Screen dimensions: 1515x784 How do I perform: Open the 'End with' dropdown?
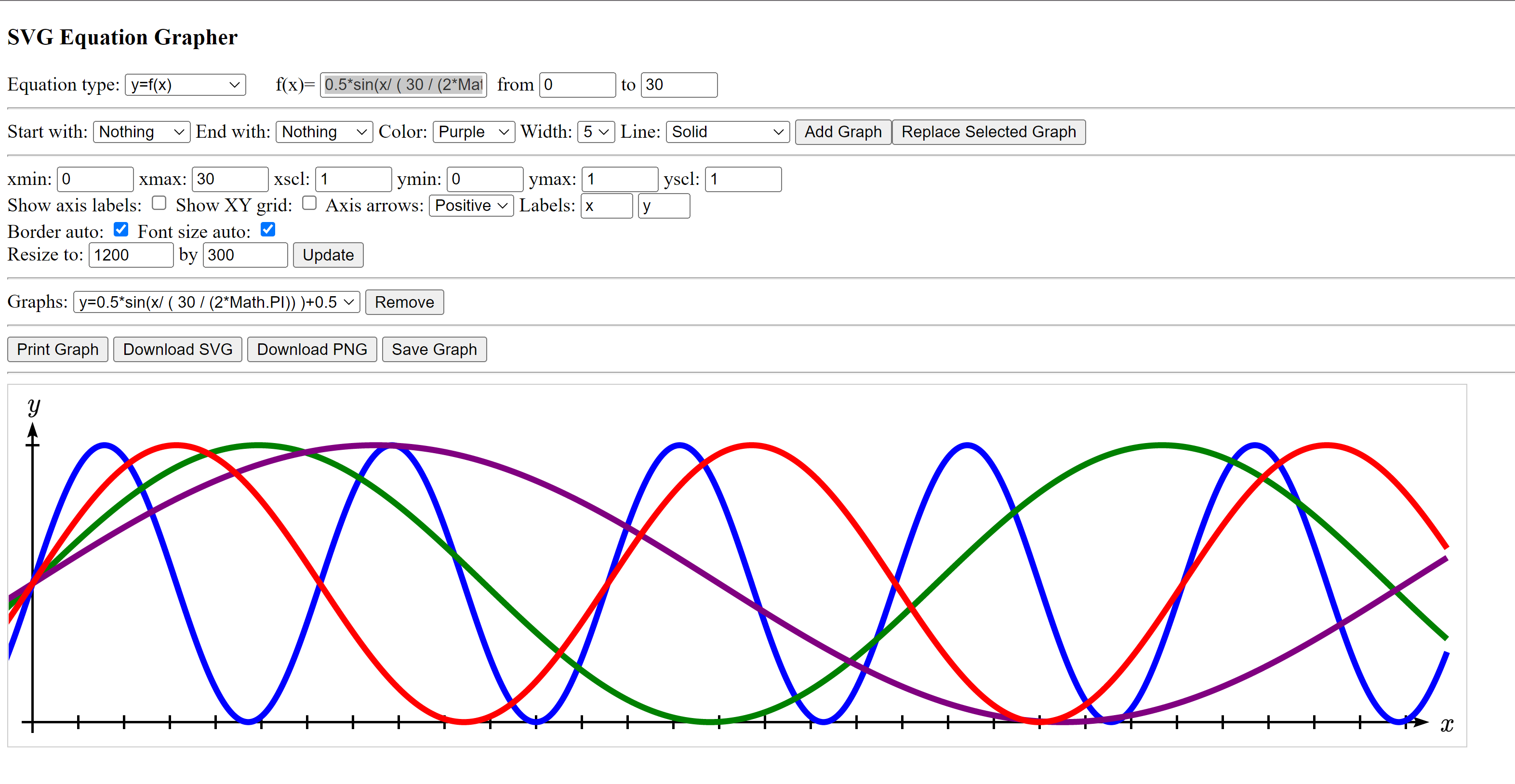click(325, 131)
